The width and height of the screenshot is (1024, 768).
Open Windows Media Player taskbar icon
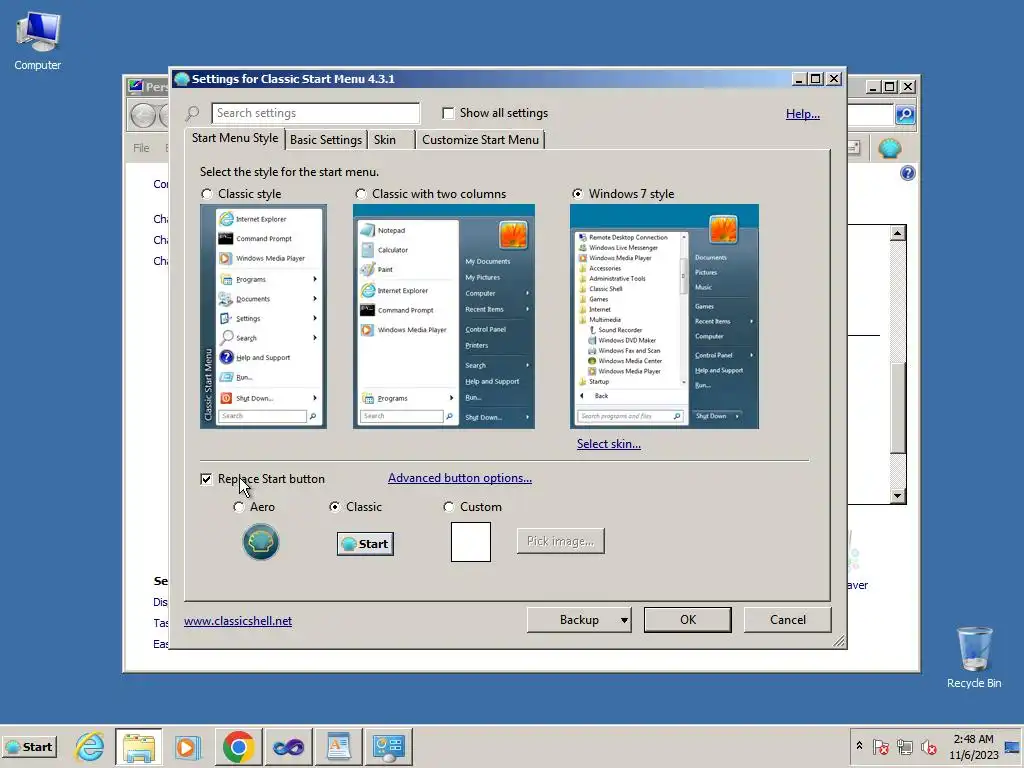[x=188, y=746]
